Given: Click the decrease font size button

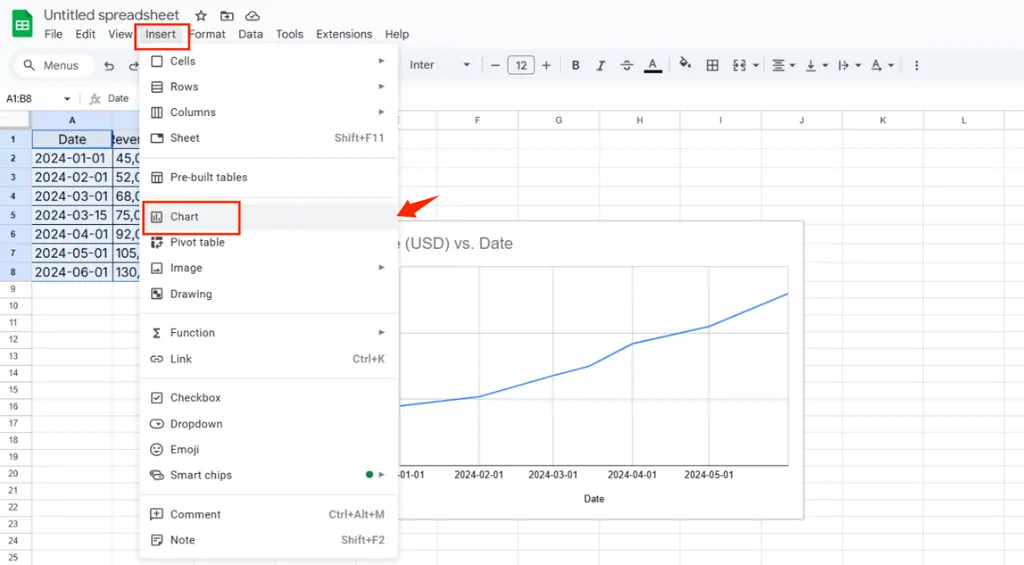Looking at the screenshot, I should point(495,65).
